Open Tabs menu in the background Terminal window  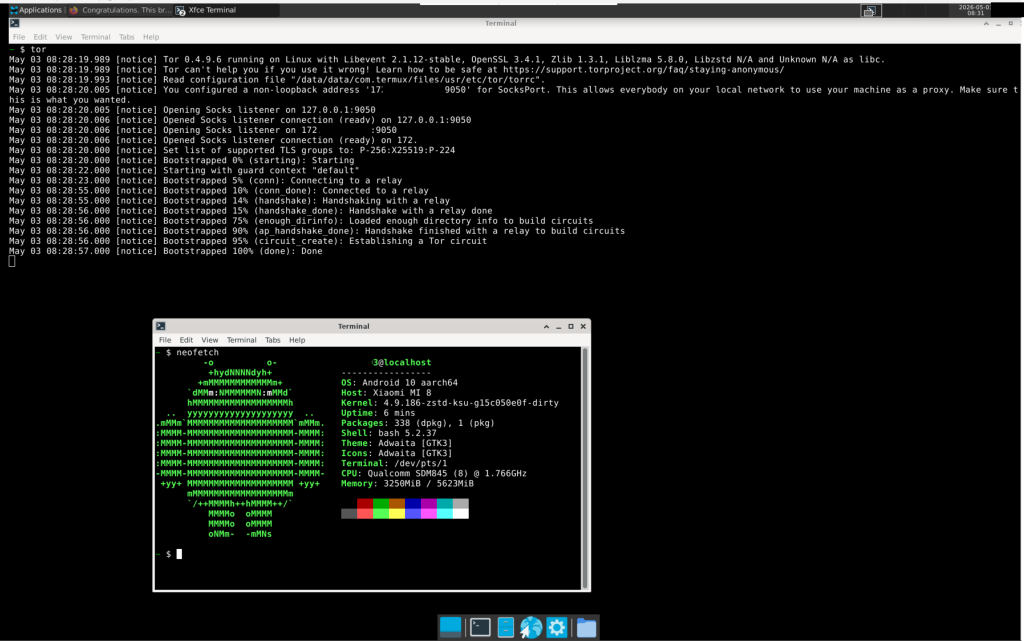click(x=127, y=37)
